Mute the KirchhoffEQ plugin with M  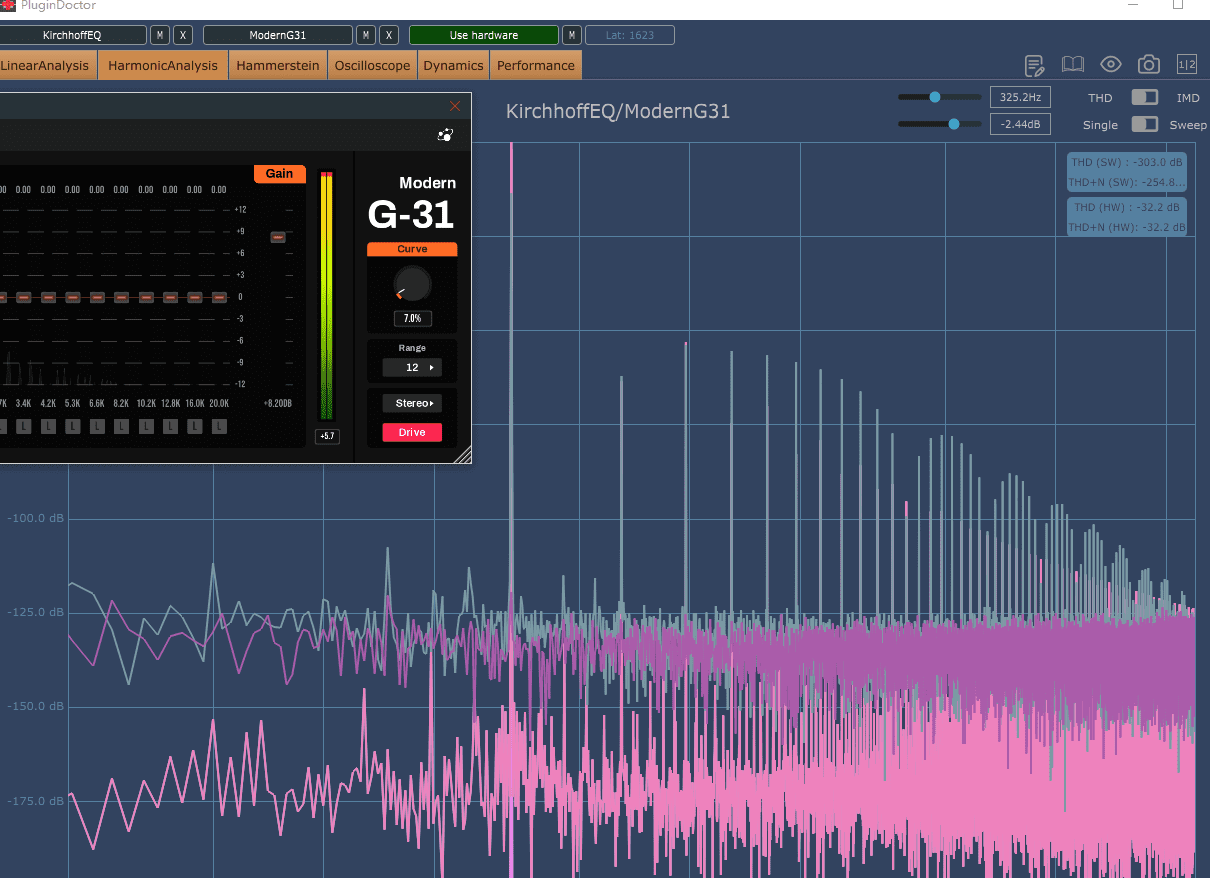click(x=160, y=35)
